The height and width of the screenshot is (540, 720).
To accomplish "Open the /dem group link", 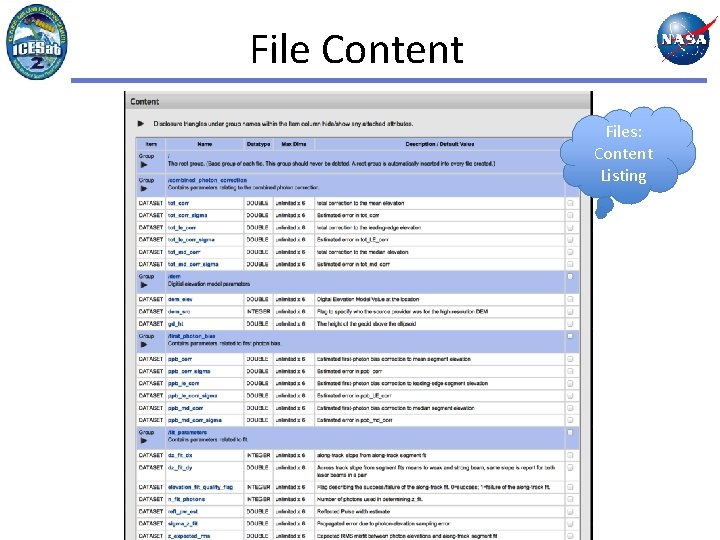I will point(174,276).
